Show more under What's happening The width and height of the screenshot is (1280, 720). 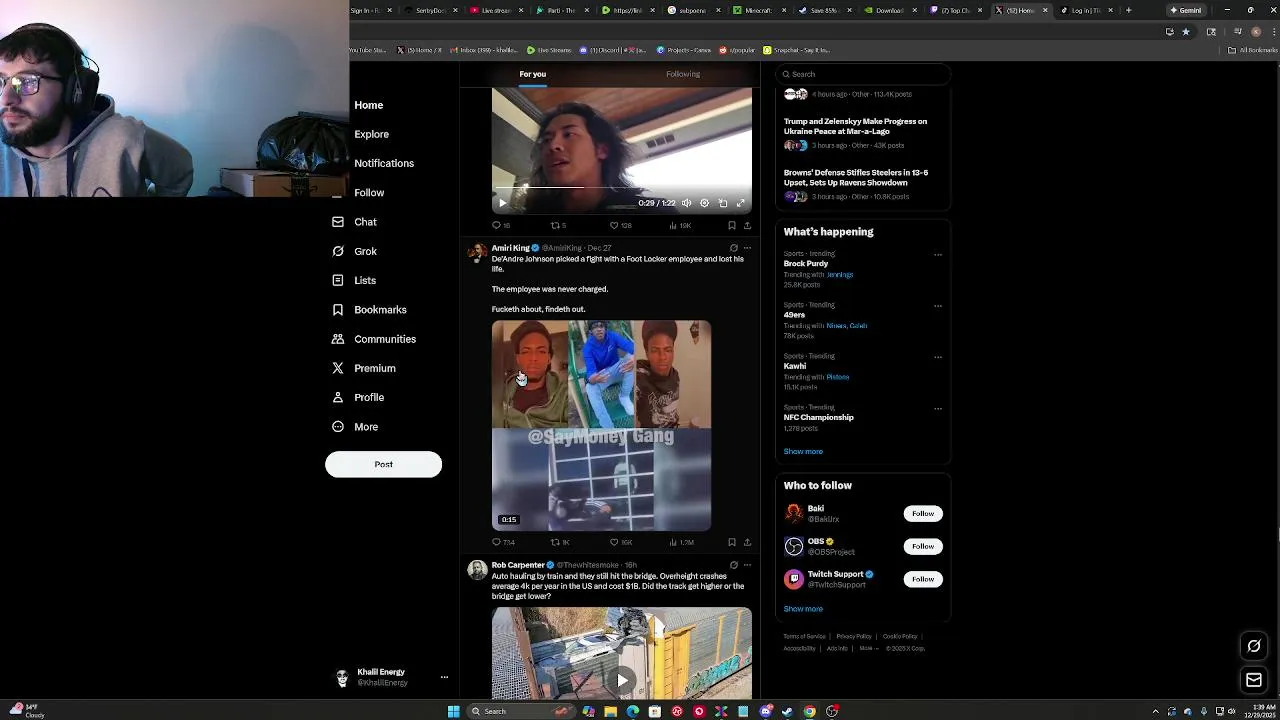803,451
